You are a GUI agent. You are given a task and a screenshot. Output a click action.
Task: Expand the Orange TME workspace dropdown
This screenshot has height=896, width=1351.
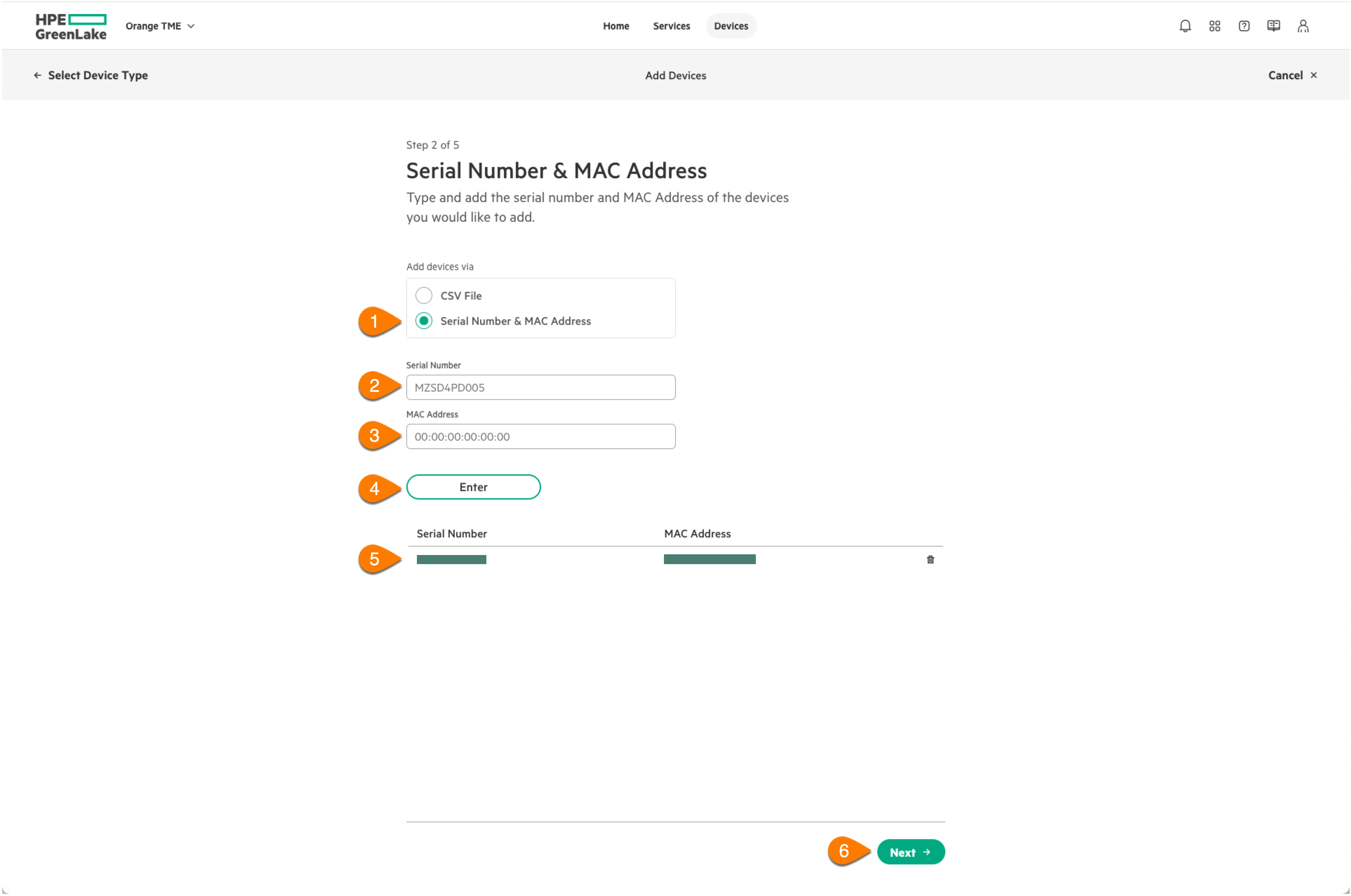[160, 26]
